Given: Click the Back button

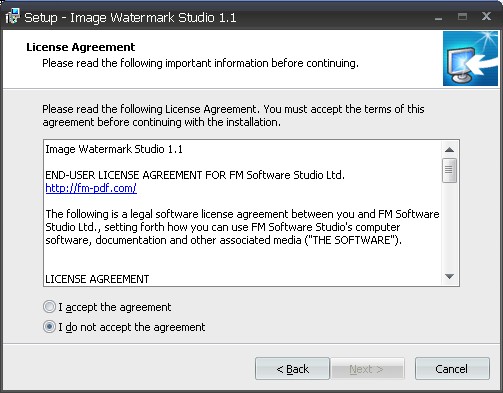Looking at the screenshot, I should click(292, 369).
